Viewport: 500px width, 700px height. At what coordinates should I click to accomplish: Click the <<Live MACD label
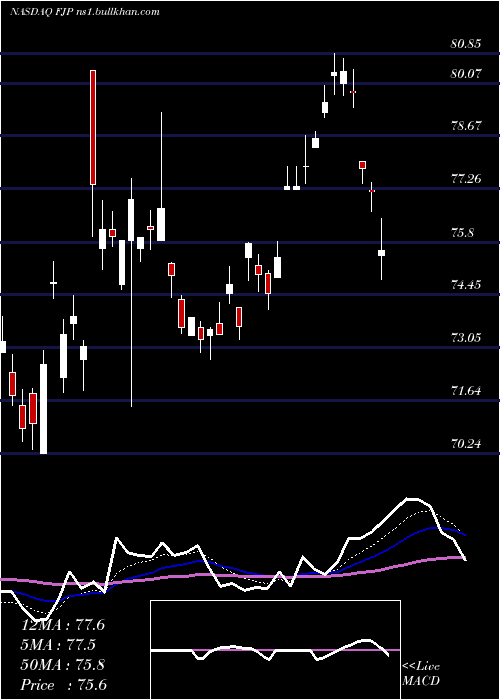[x=421, y=673]
